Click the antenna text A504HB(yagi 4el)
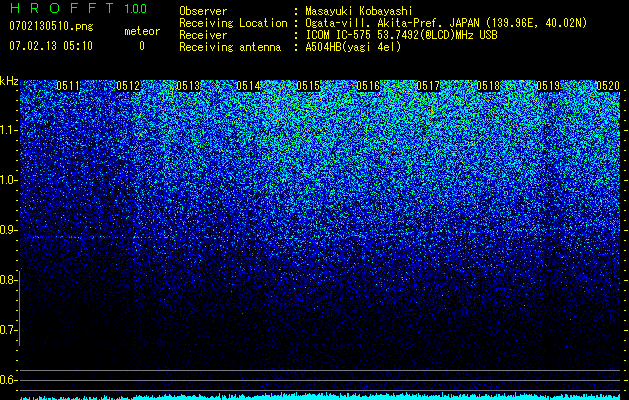The image size is (629, 400). tap(353, 47)
